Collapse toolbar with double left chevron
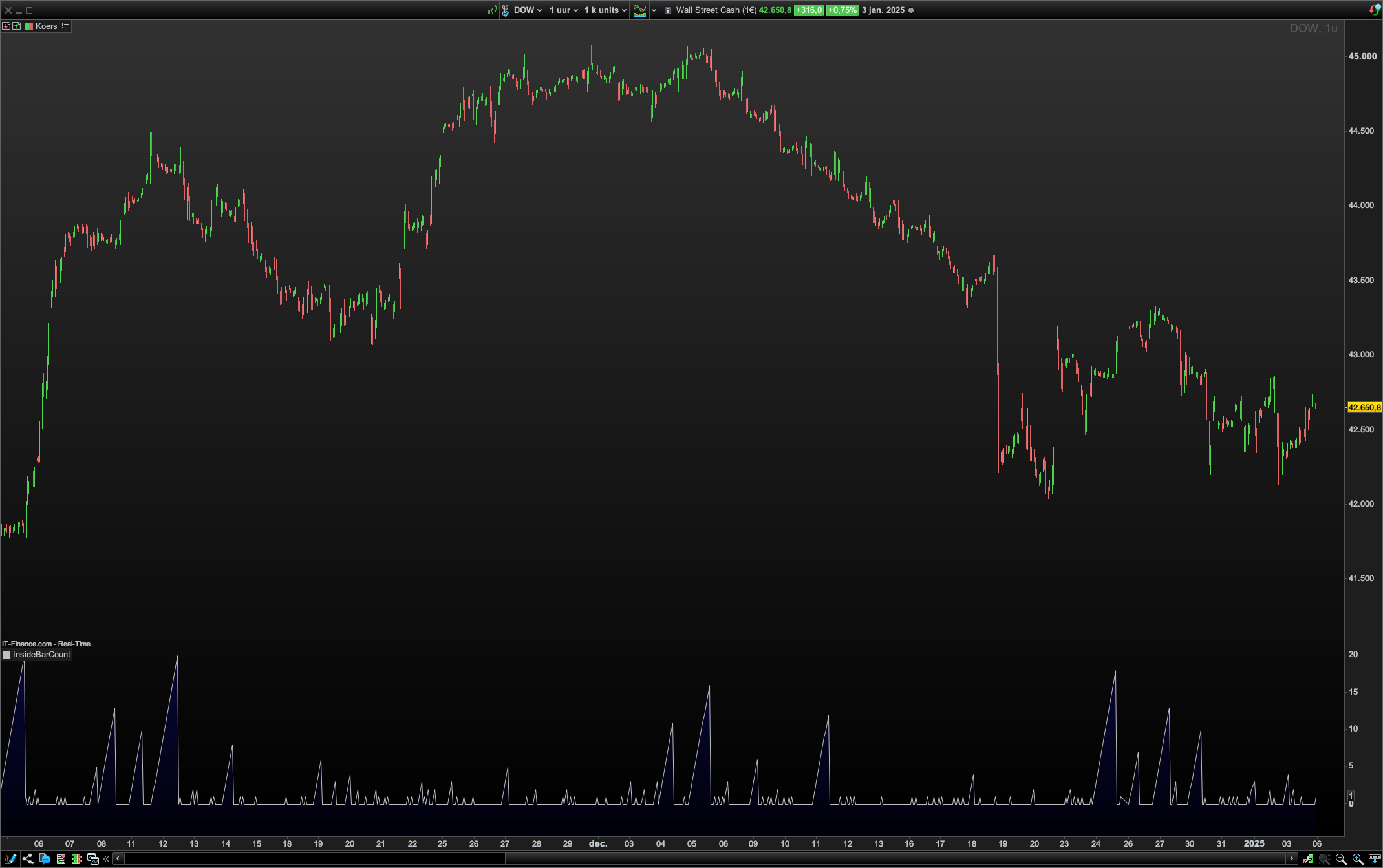The height and width of the screenshot is (868, 1383). (x=106, y=859)
